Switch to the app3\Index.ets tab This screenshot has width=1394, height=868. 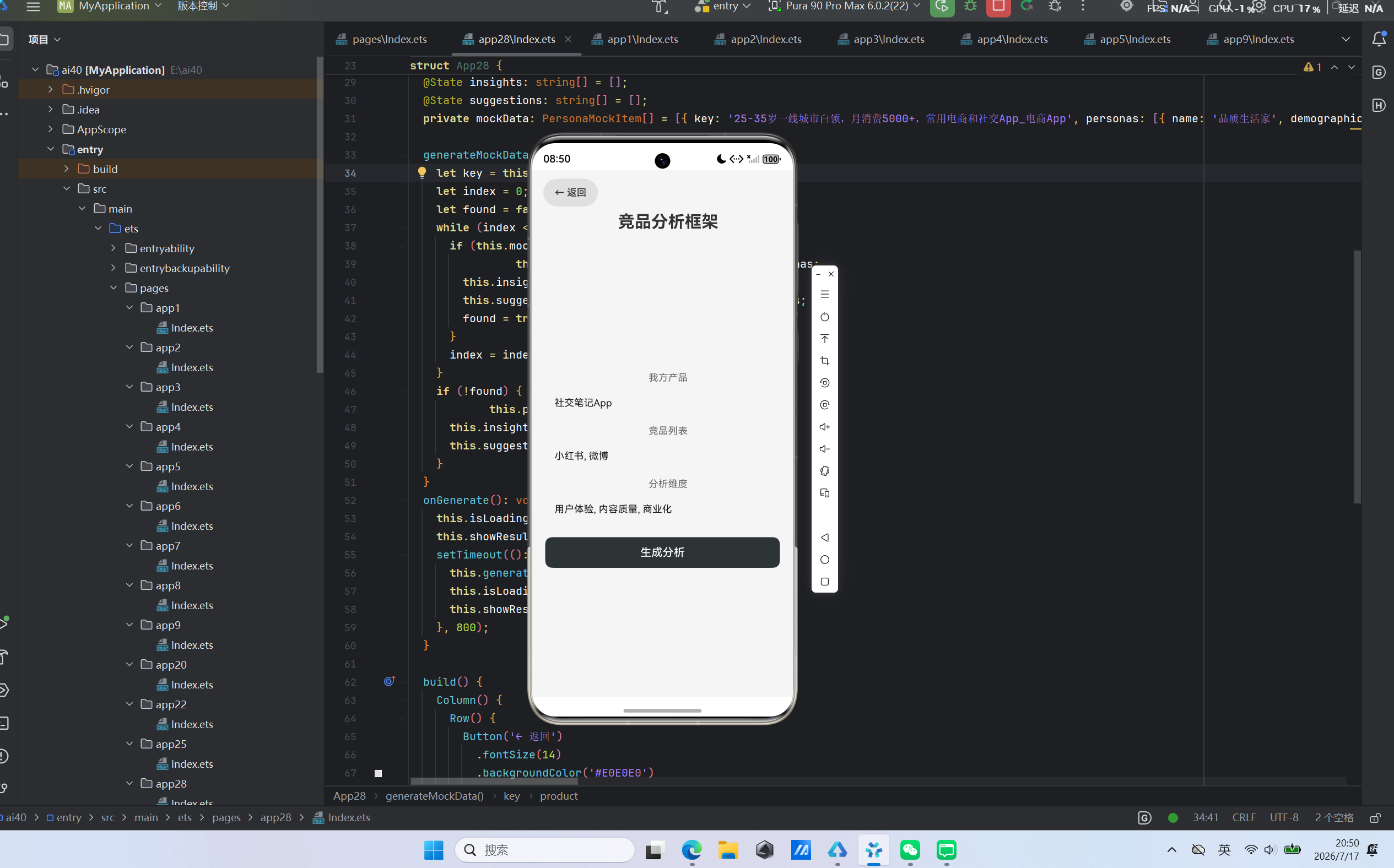881,39
